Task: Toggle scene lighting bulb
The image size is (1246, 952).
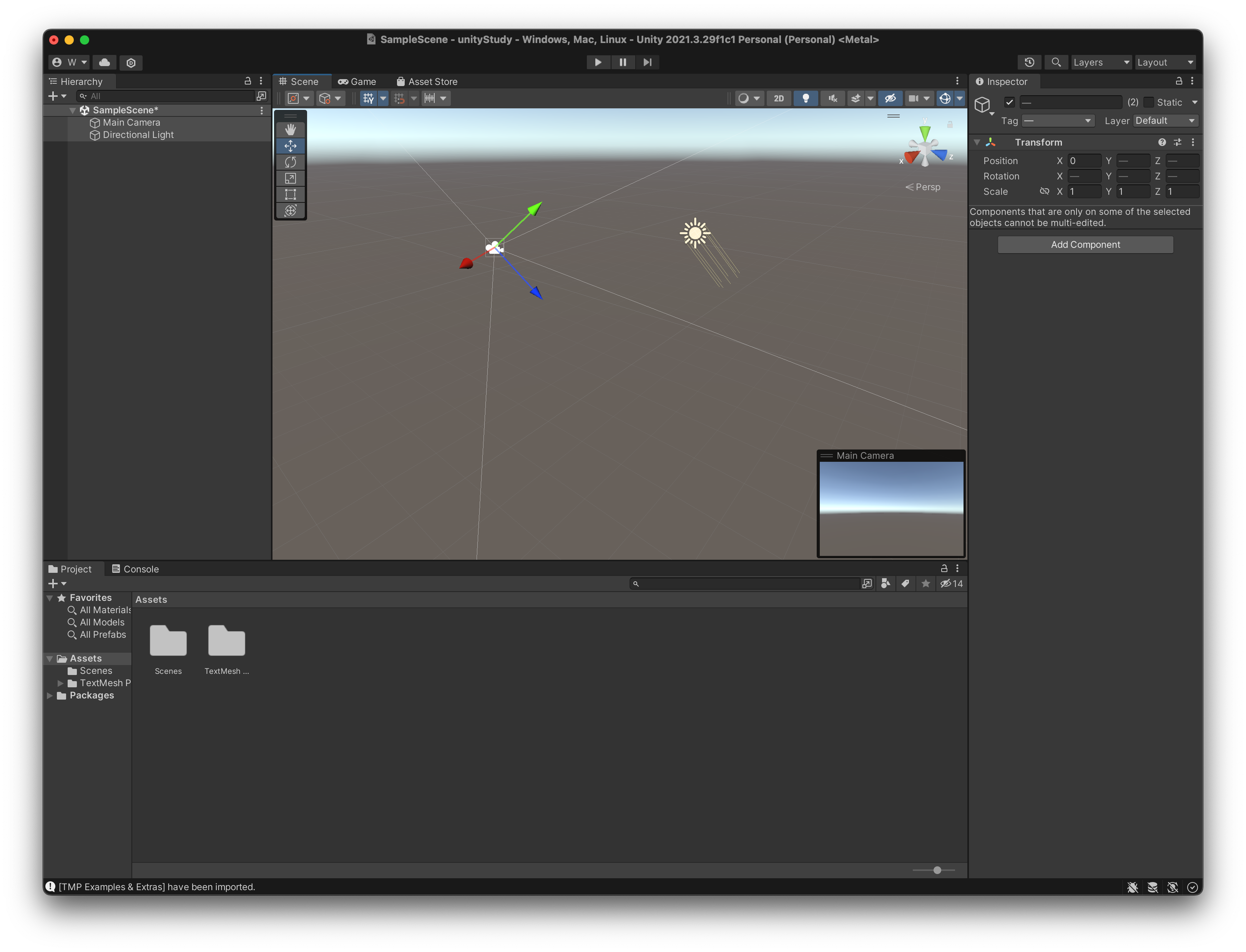Action: coord(806,98)
